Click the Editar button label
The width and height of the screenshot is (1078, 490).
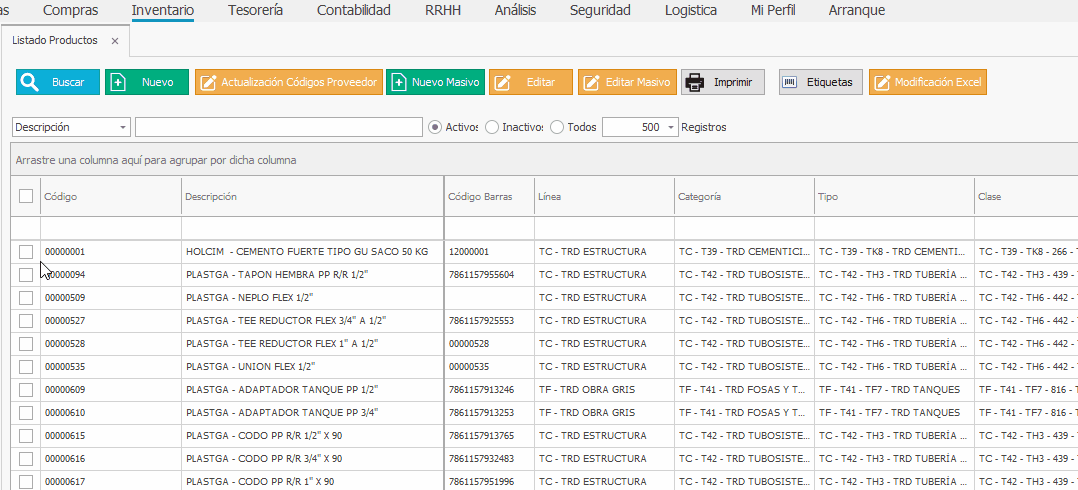[x=541, y=82]
